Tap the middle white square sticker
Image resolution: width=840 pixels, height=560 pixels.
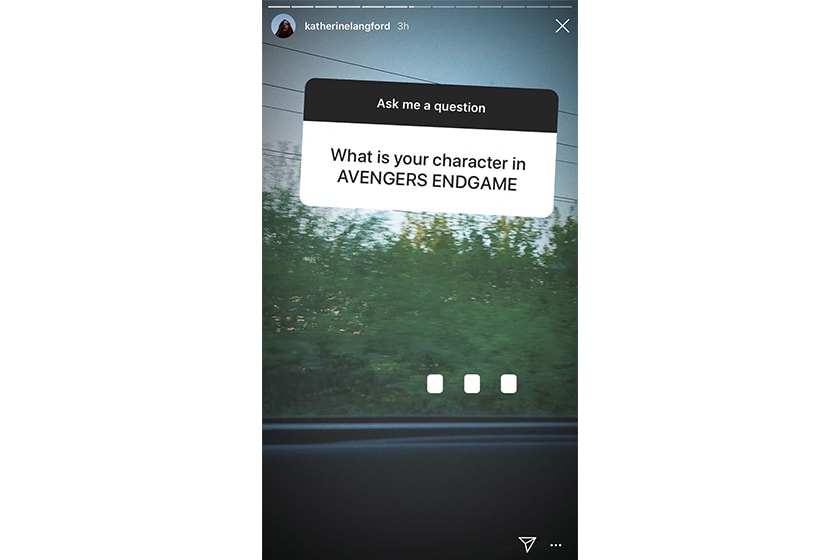click(x=472, y=384)
